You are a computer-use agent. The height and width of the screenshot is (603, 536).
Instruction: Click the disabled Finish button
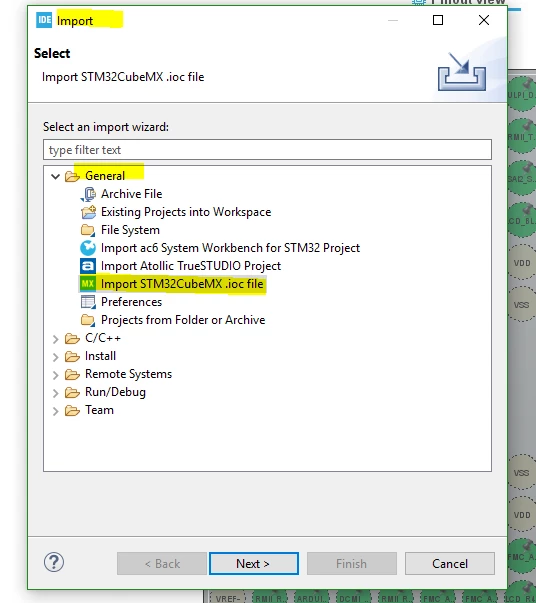pos(351,564)
